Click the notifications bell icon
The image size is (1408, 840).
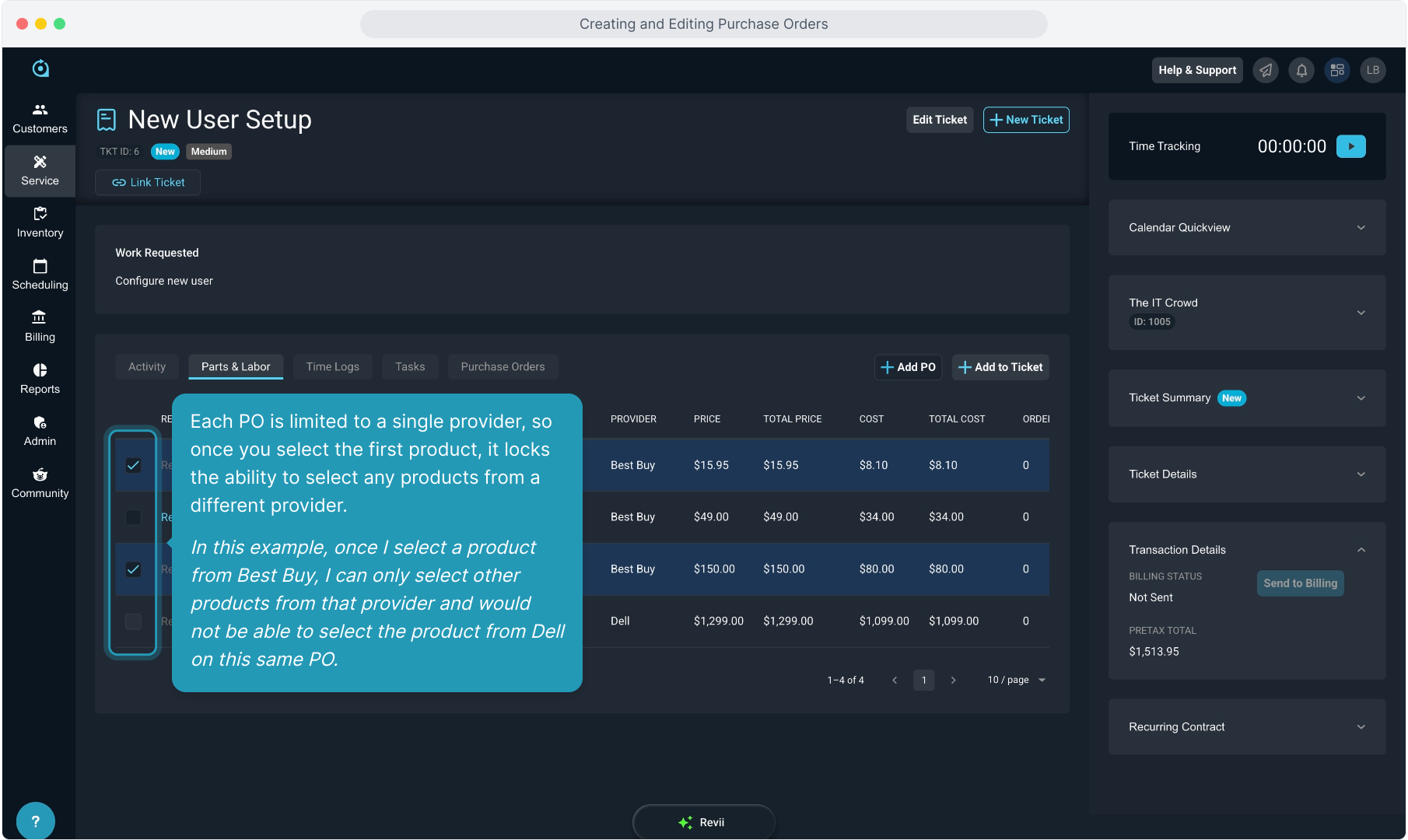tap(1301, 70)
